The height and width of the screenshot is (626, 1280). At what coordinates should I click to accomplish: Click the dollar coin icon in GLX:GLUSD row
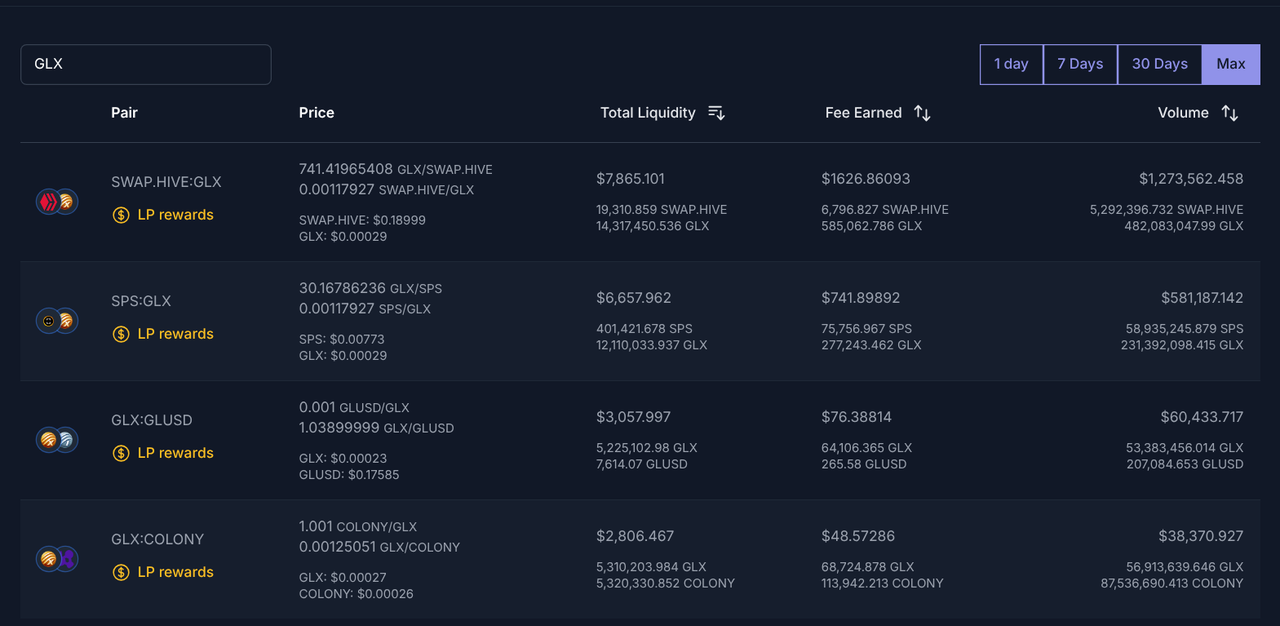point(121,453)
